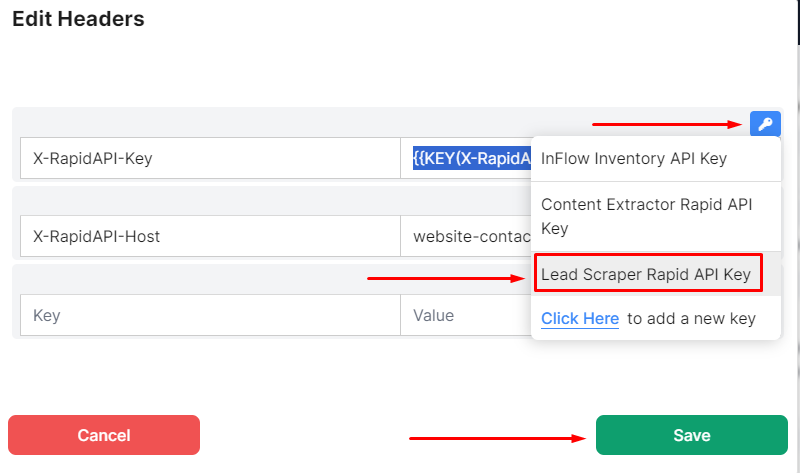800x473 pixels.
Task: Choose InFlow Inventory API Key entry
Action: pyautogui.click(x=656, y=159)
